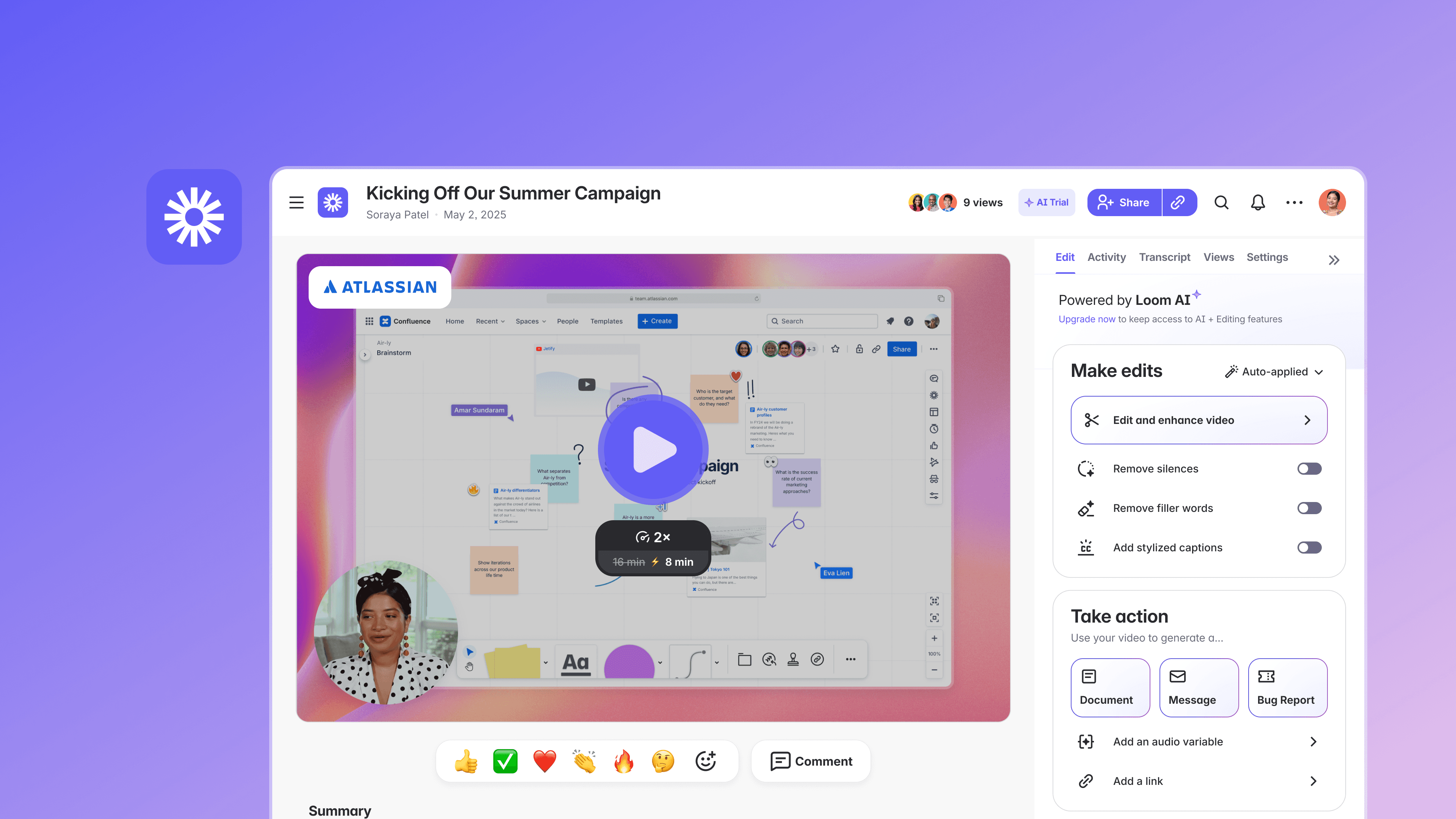React with the fire emoji
1456x819 pixels.
click(x=623, y=761)
